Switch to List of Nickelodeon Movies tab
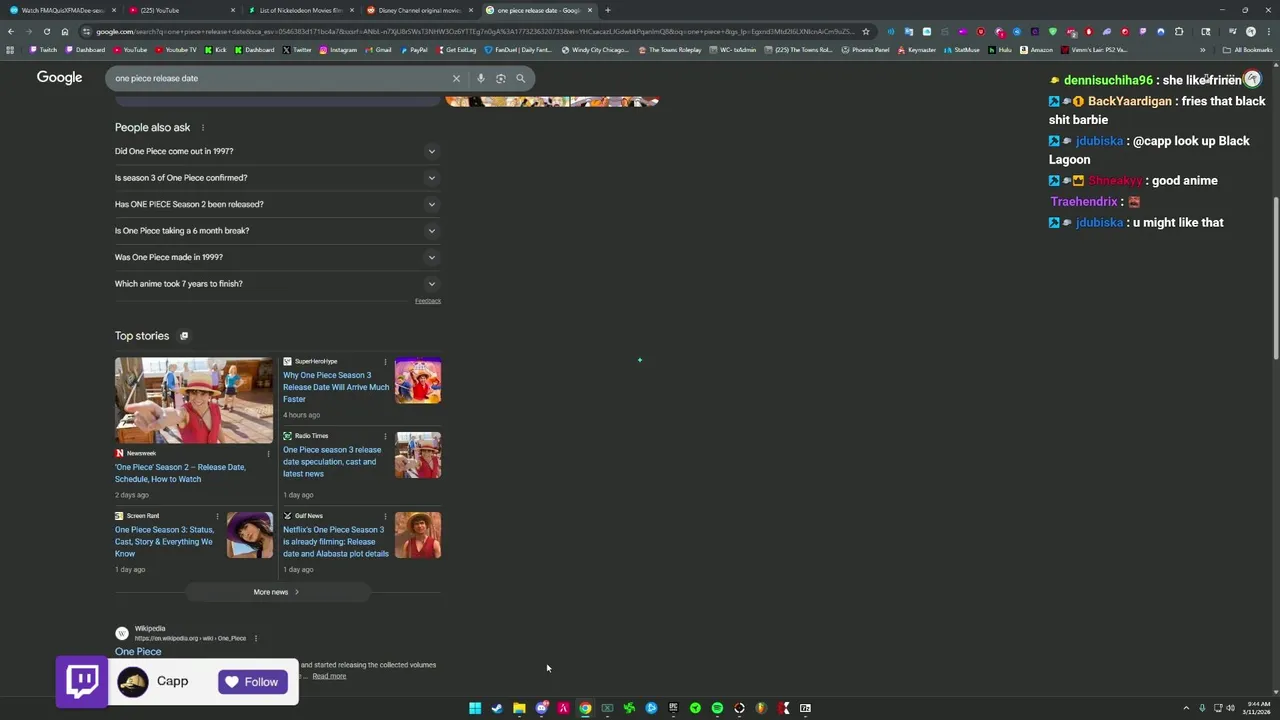This screenshot has width=1280, height=720. 299,10
